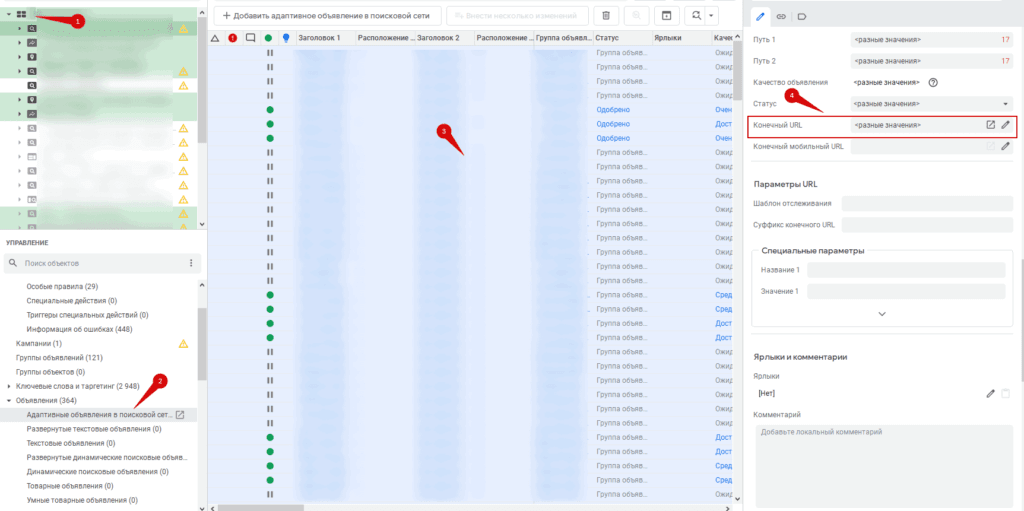Select Кампании (1) in management tree
This screenshot has width=1024, height=511.
tap(39, 344)
